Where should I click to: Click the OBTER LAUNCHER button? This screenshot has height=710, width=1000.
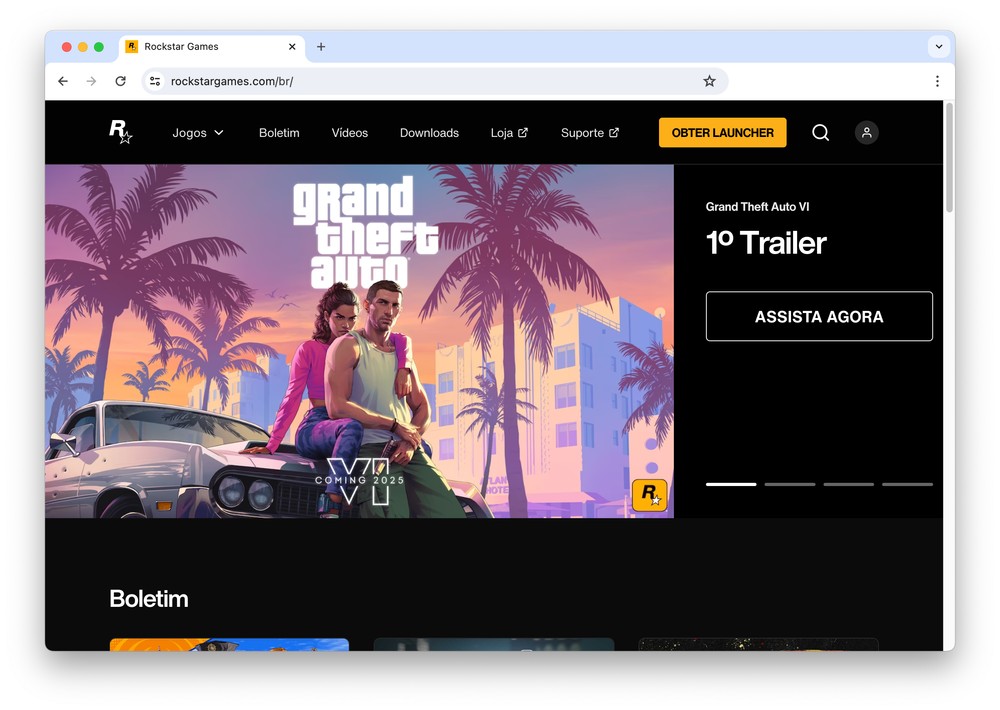[723, 133]
